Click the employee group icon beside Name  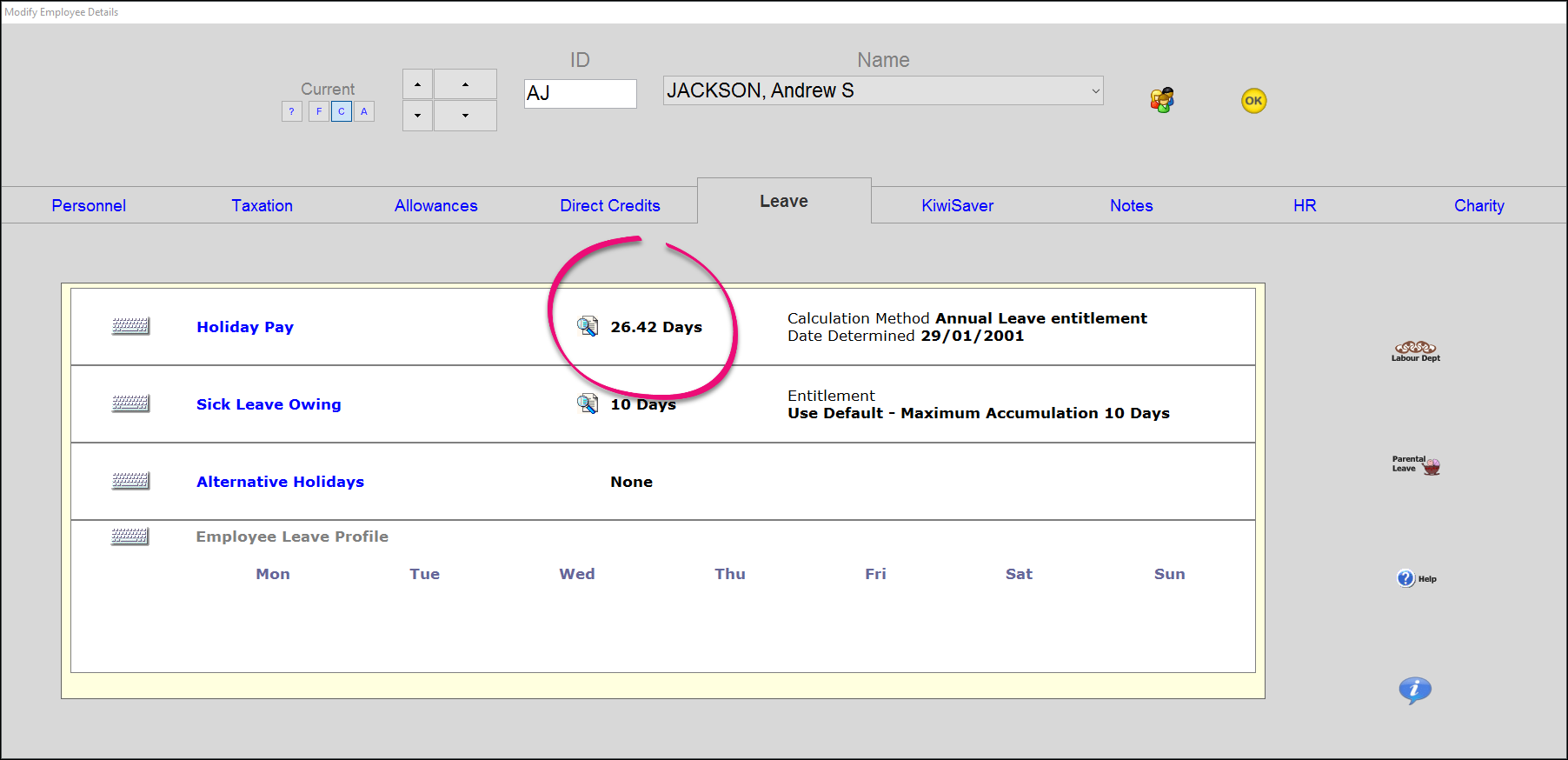pyautogui.click(x=1162, y=100)
